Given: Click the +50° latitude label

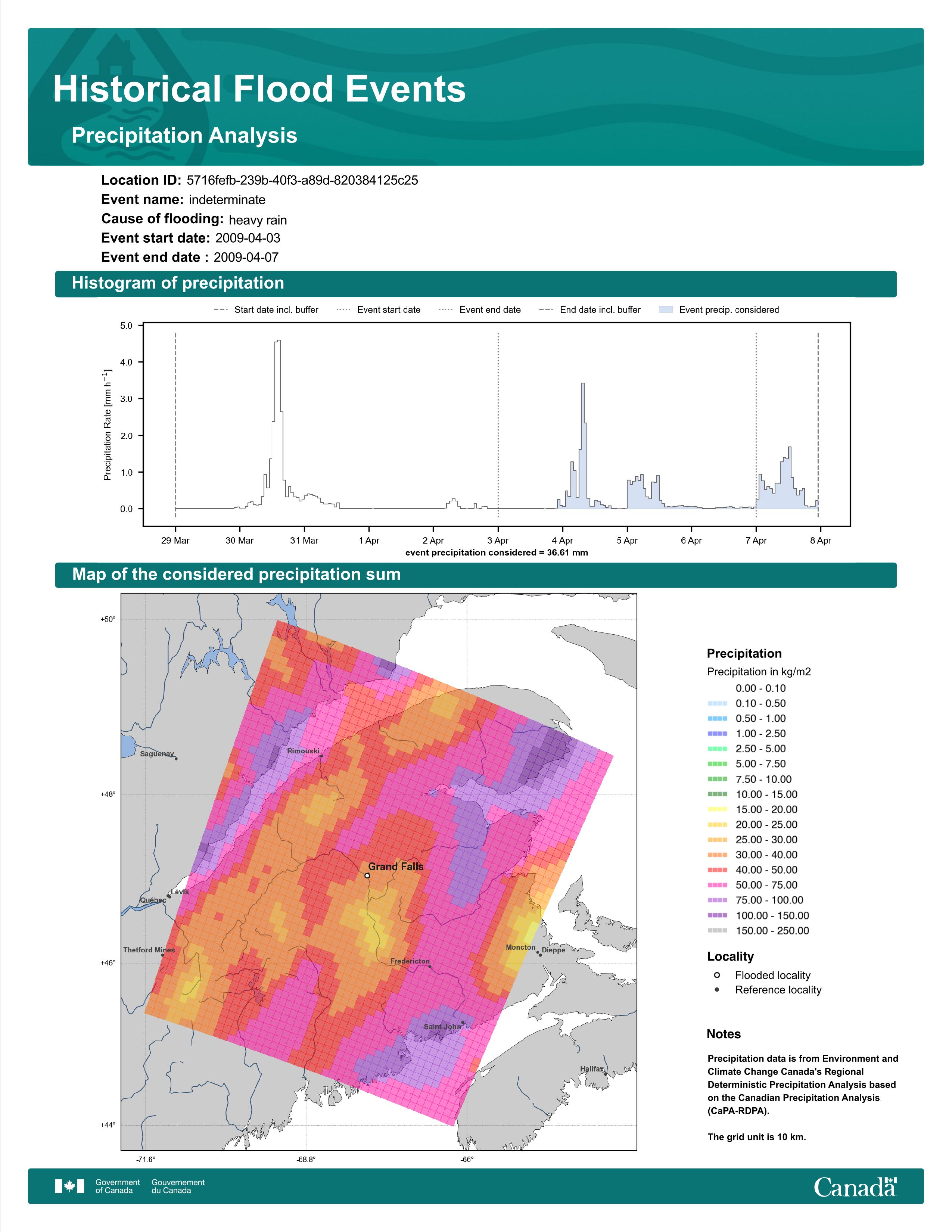Looking at the screenshot, I should coord(108,619).
